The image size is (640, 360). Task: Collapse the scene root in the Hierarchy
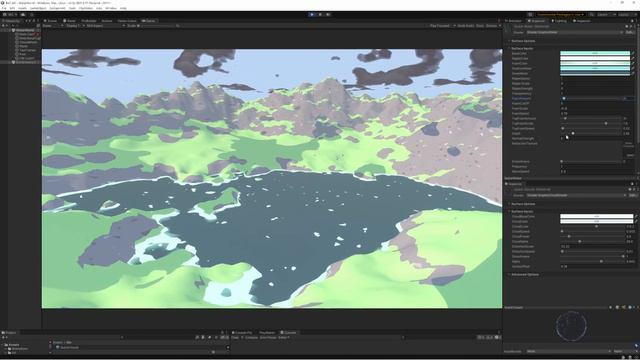10,30
